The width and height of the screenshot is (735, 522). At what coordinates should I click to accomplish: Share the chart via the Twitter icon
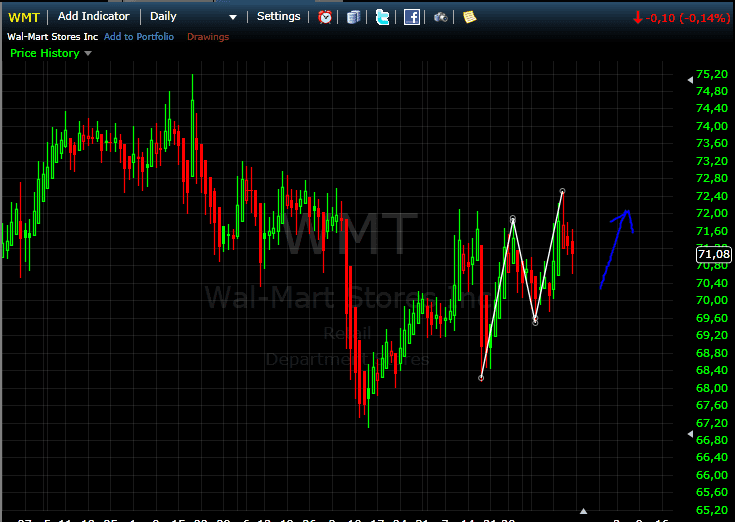(x=382, y=17)
